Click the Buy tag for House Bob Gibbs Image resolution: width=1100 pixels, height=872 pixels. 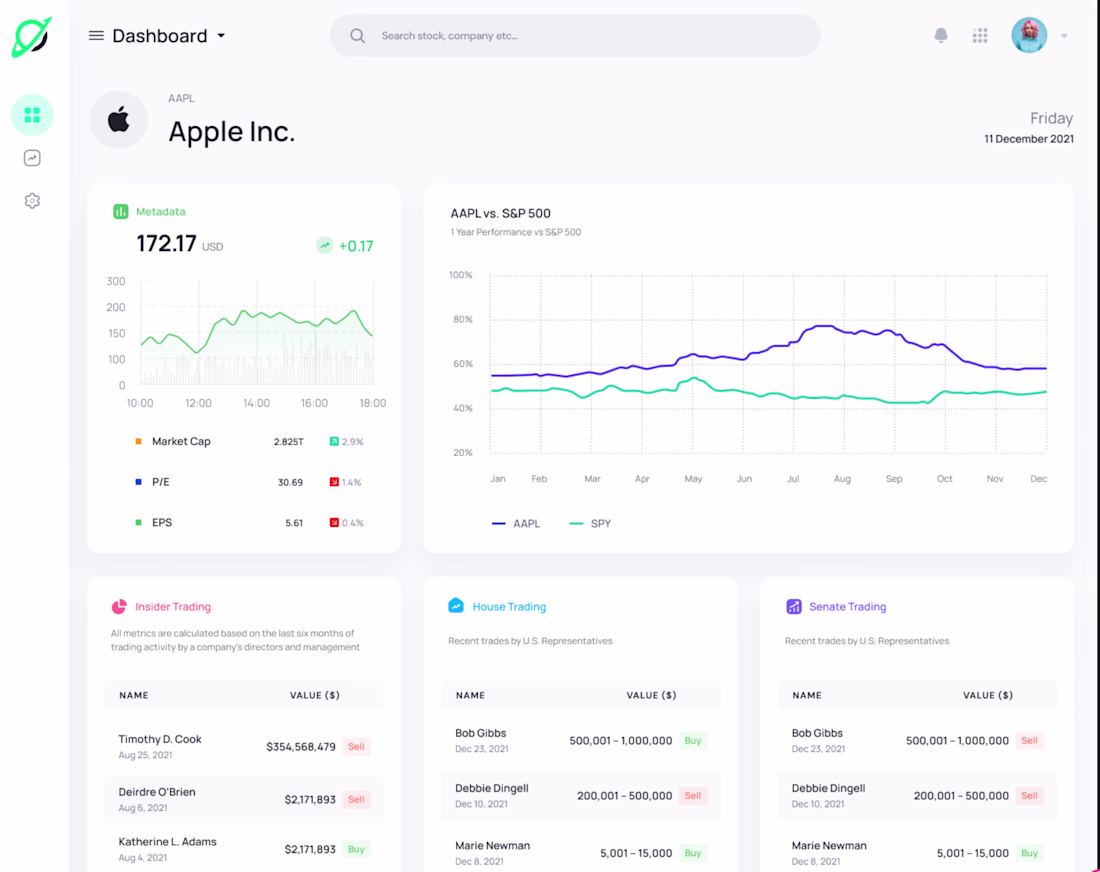[x=693, y=741]
